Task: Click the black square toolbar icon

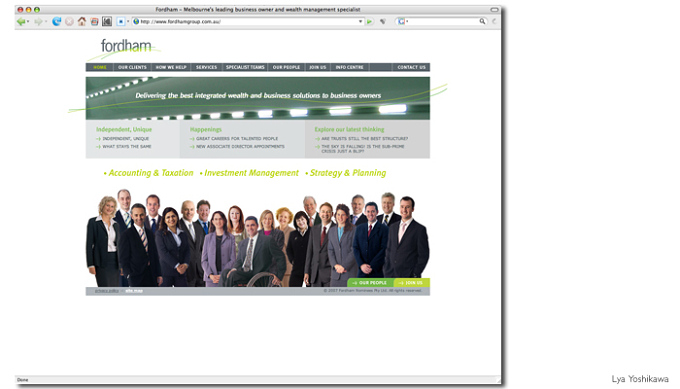Action: point(107,21)
